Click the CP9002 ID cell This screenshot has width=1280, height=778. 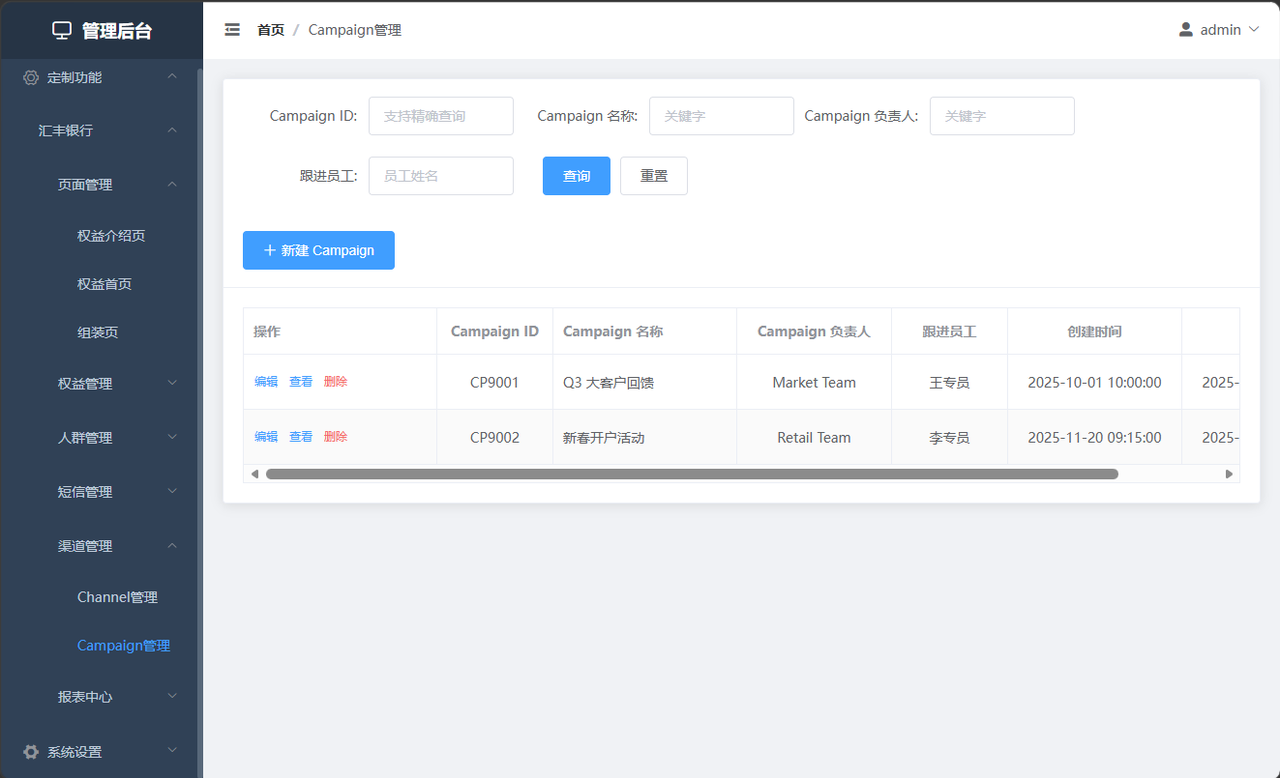pyautogui.click(x=495, y=437)
